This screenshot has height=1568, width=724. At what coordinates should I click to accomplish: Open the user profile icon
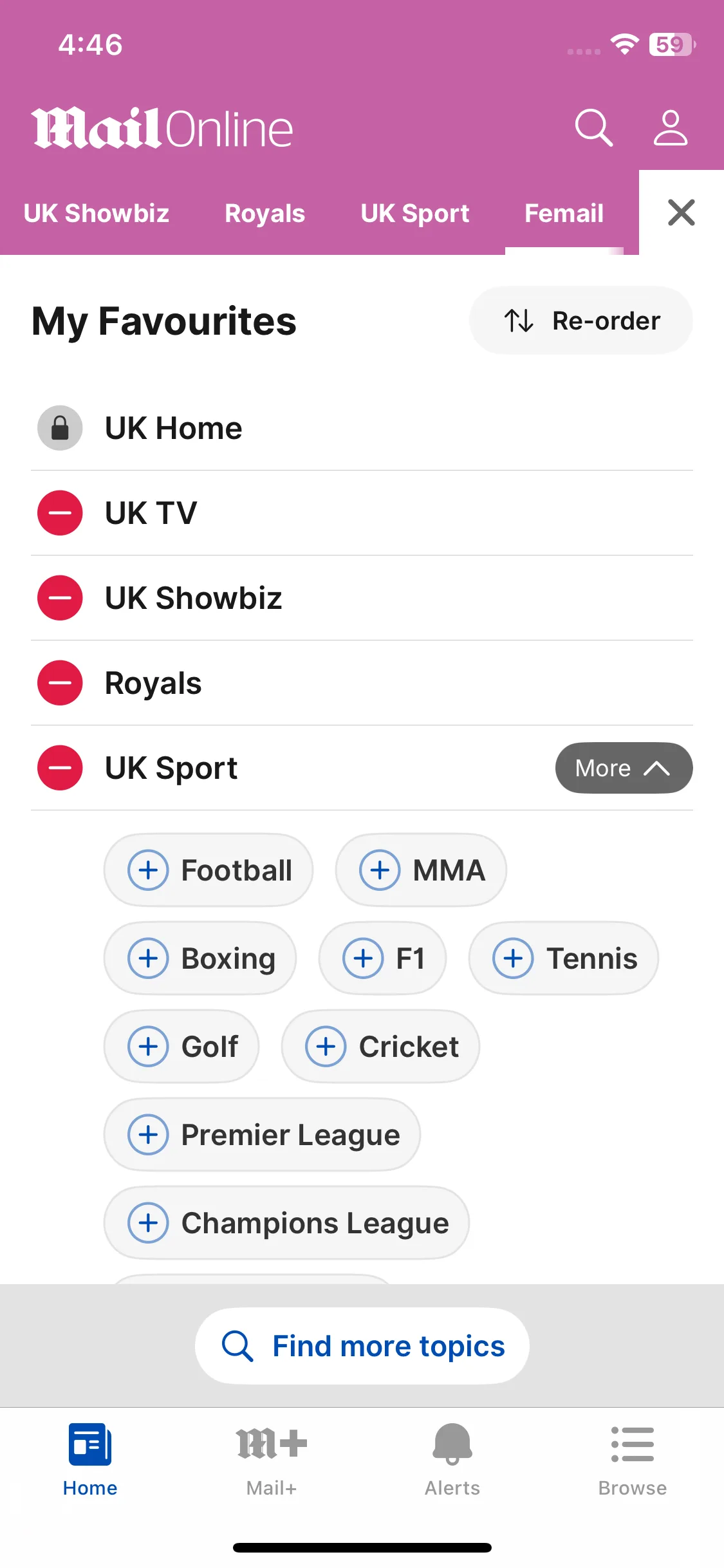point(671,127)
